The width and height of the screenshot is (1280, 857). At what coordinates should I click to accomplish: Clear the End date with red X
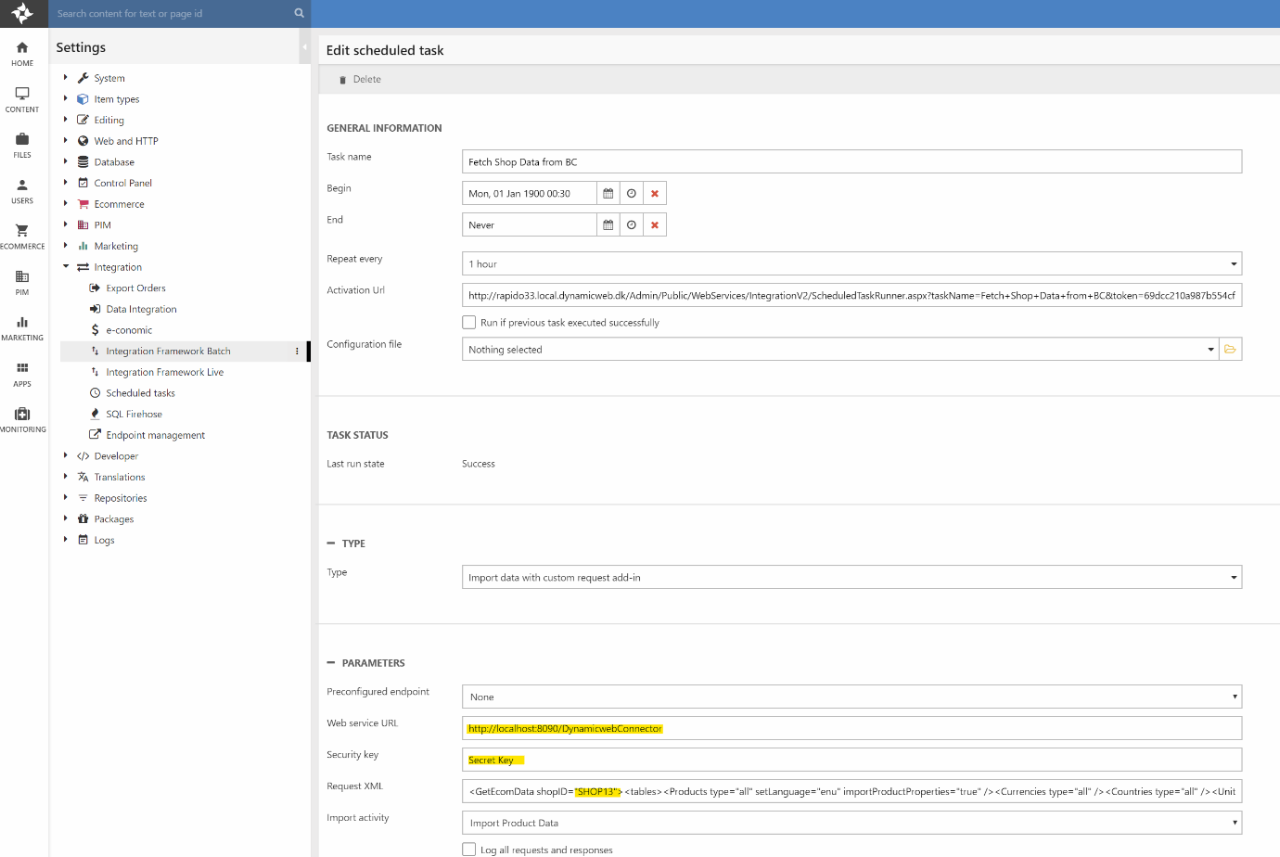click(x=654, y=225)
